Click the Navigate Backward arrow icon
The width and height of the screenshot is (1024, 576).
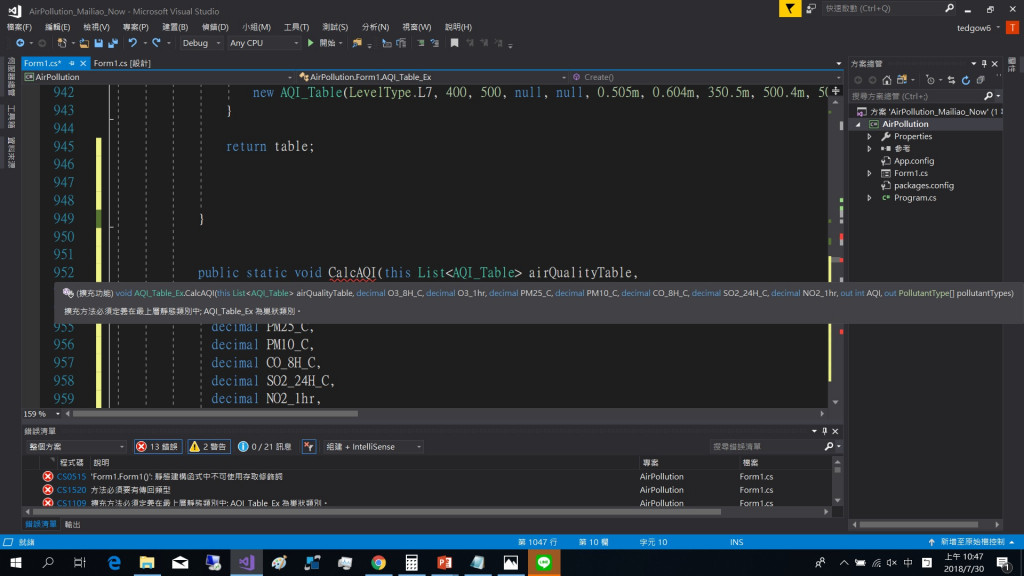(x=20, y=43)
